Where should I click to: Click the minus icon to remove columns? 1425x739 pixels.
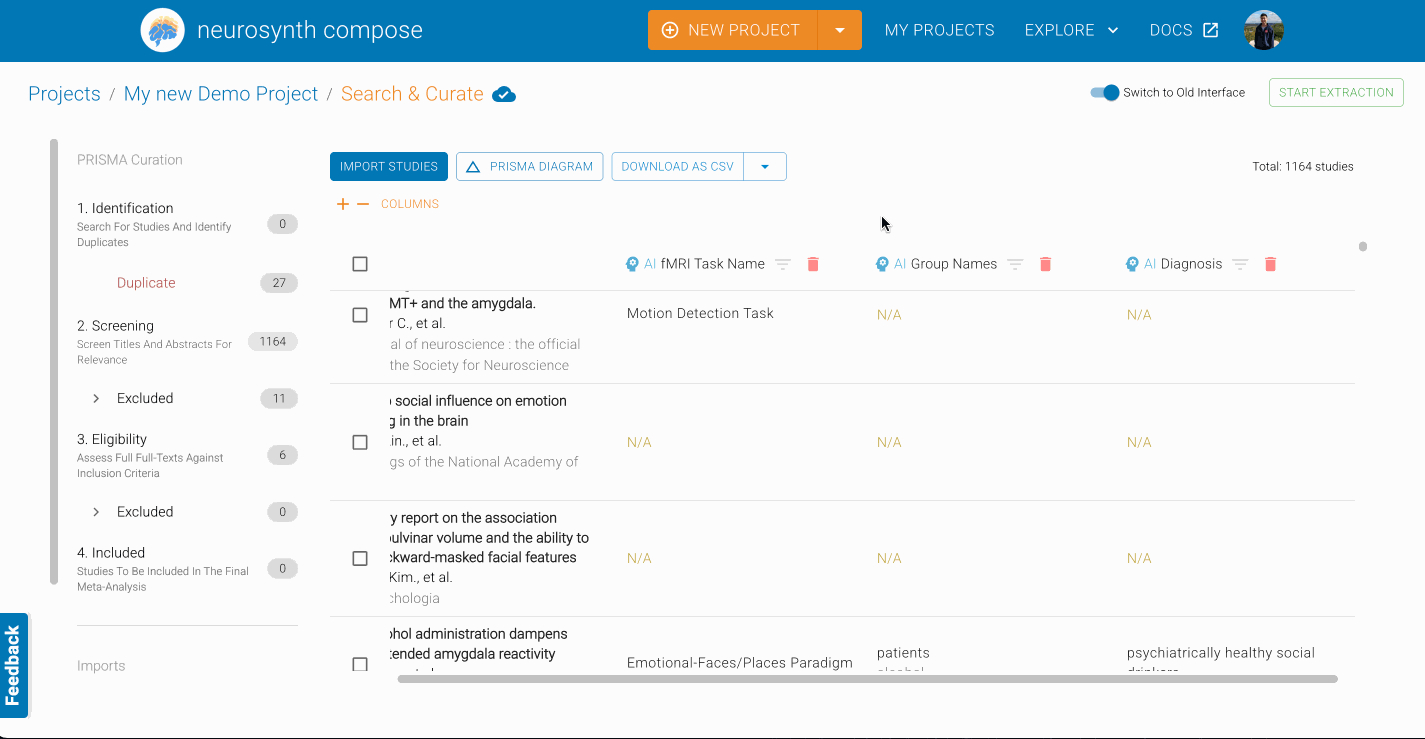click(363, 204)
